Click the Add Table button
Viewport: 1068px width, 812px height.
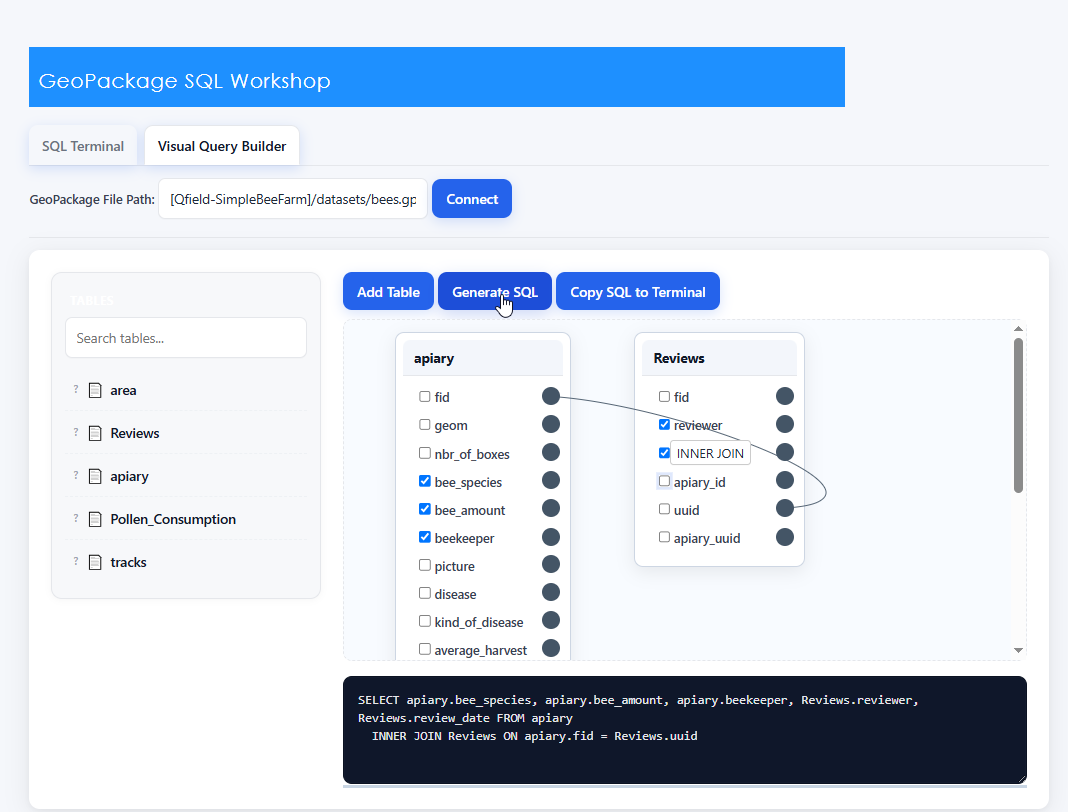coord(388,292)
